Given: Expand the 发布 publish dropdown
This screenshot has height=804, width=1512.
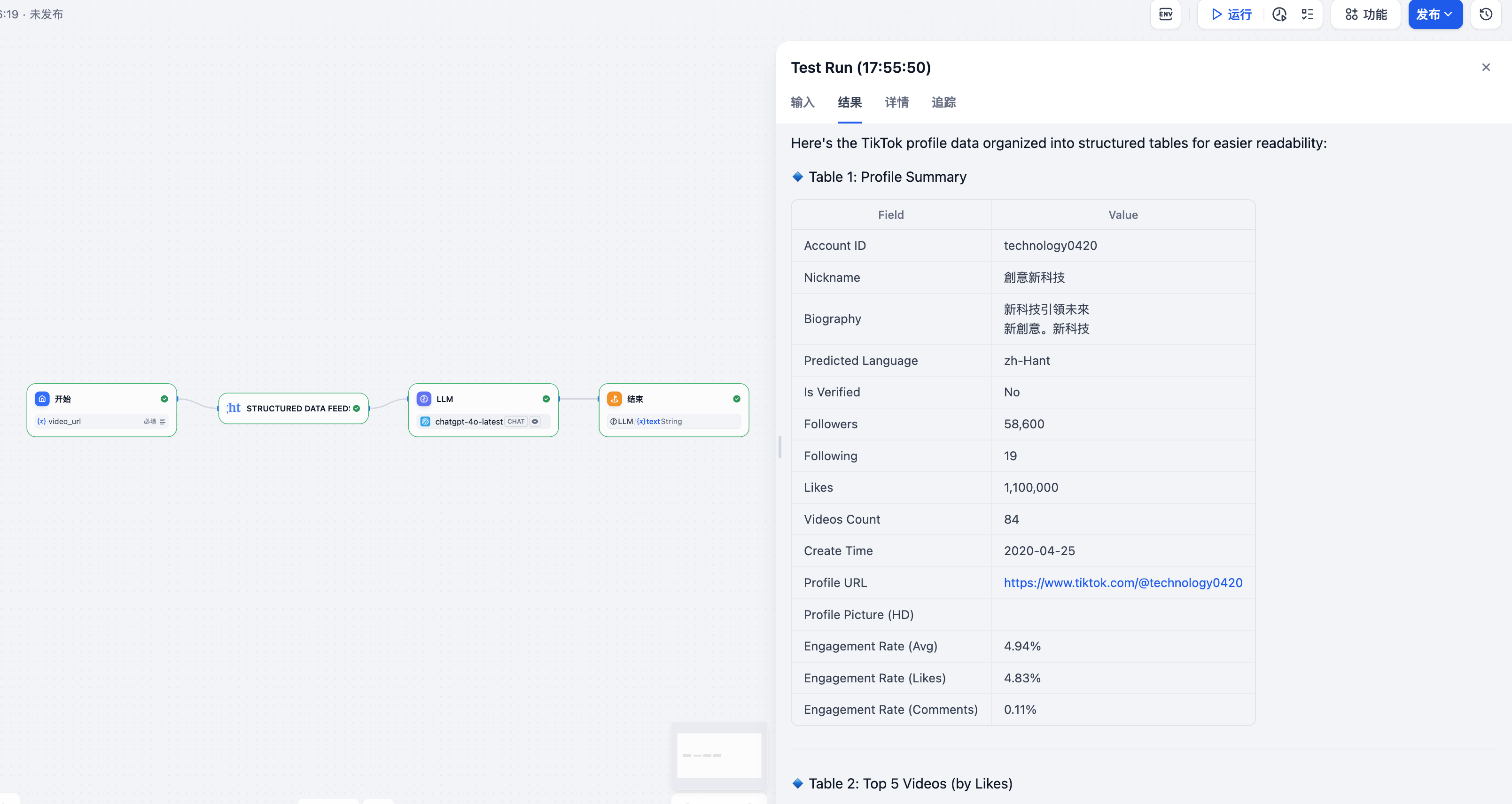Looking at the screenshot, I should [1435, 14].
